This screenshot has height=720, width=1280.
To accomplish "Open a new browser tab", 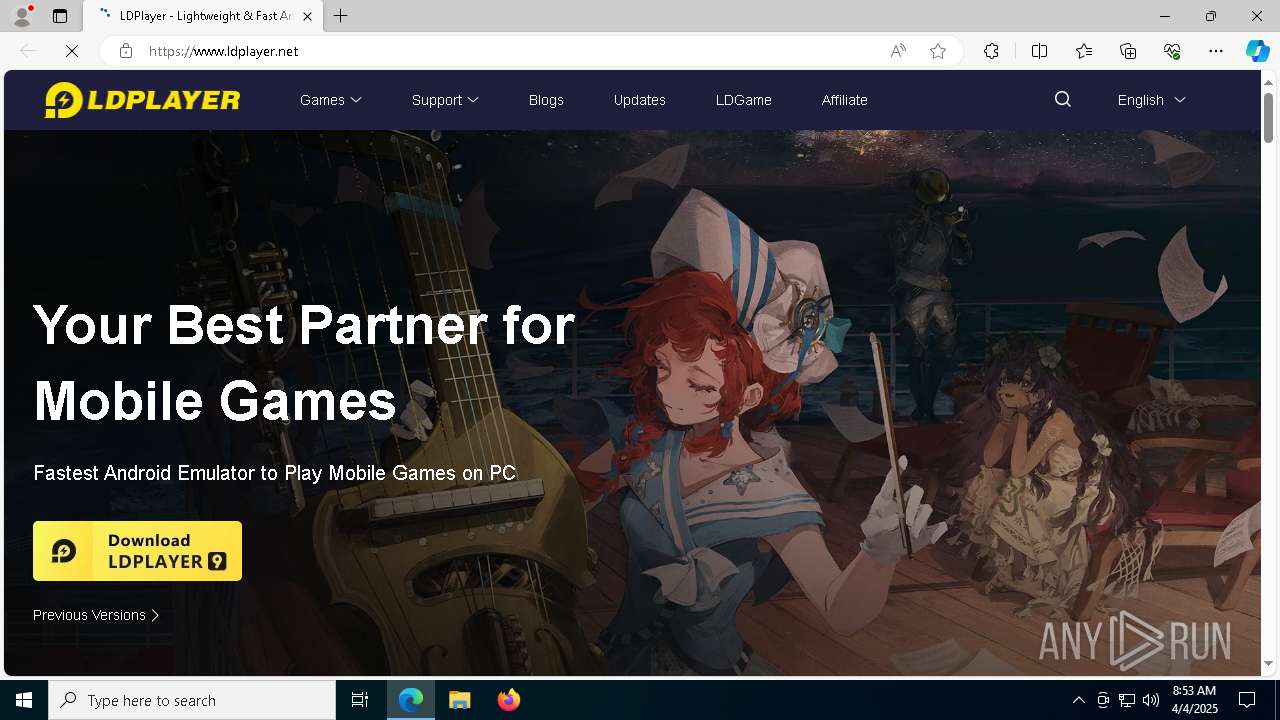I will coord(341,16).
